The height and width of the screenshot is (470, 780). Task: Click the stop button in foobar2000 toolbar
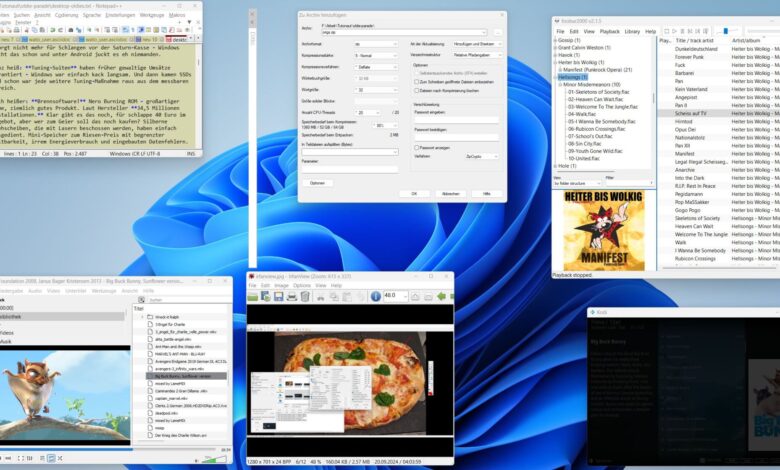pyautogui.click(x=667, y=31)
